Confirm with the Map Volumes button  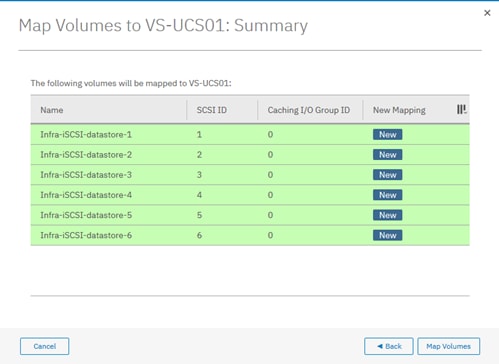(x=449, y=346)
